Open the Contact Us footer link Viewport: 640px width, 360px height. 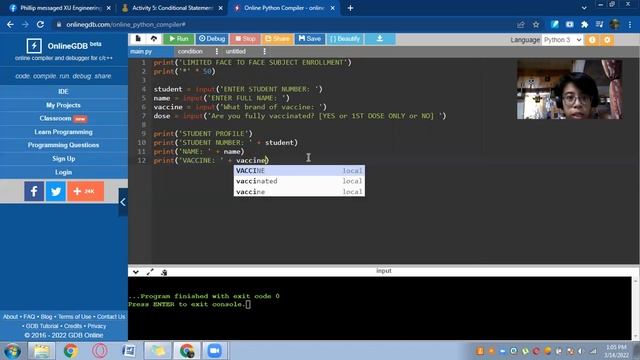click(111, 317)
